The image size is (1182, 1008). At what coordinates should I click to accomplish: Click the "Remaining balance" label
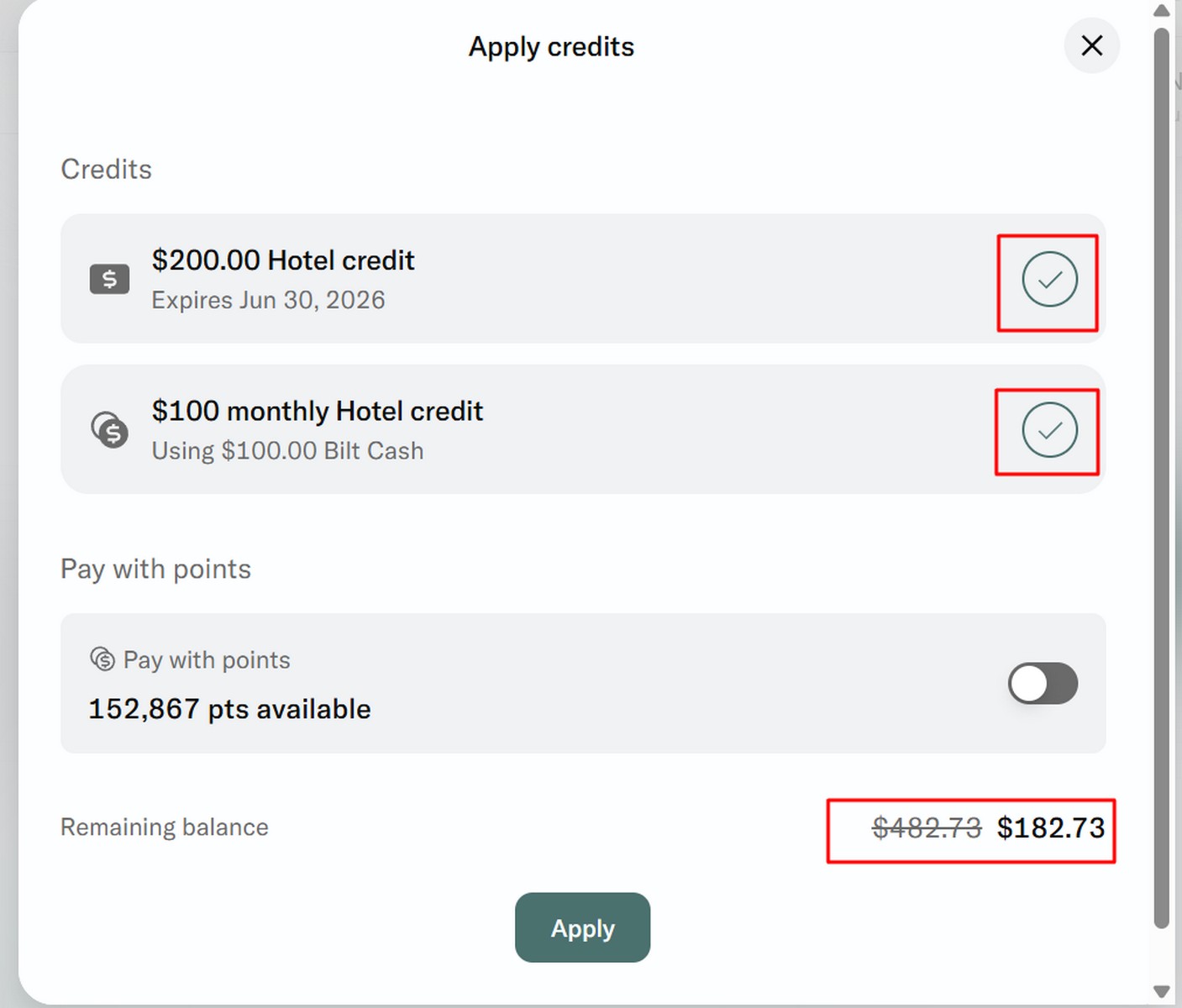[165, 827]
